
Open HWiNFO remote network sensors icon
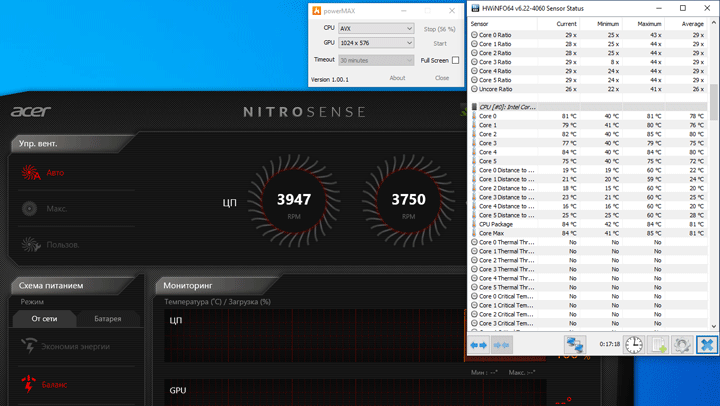574,345
